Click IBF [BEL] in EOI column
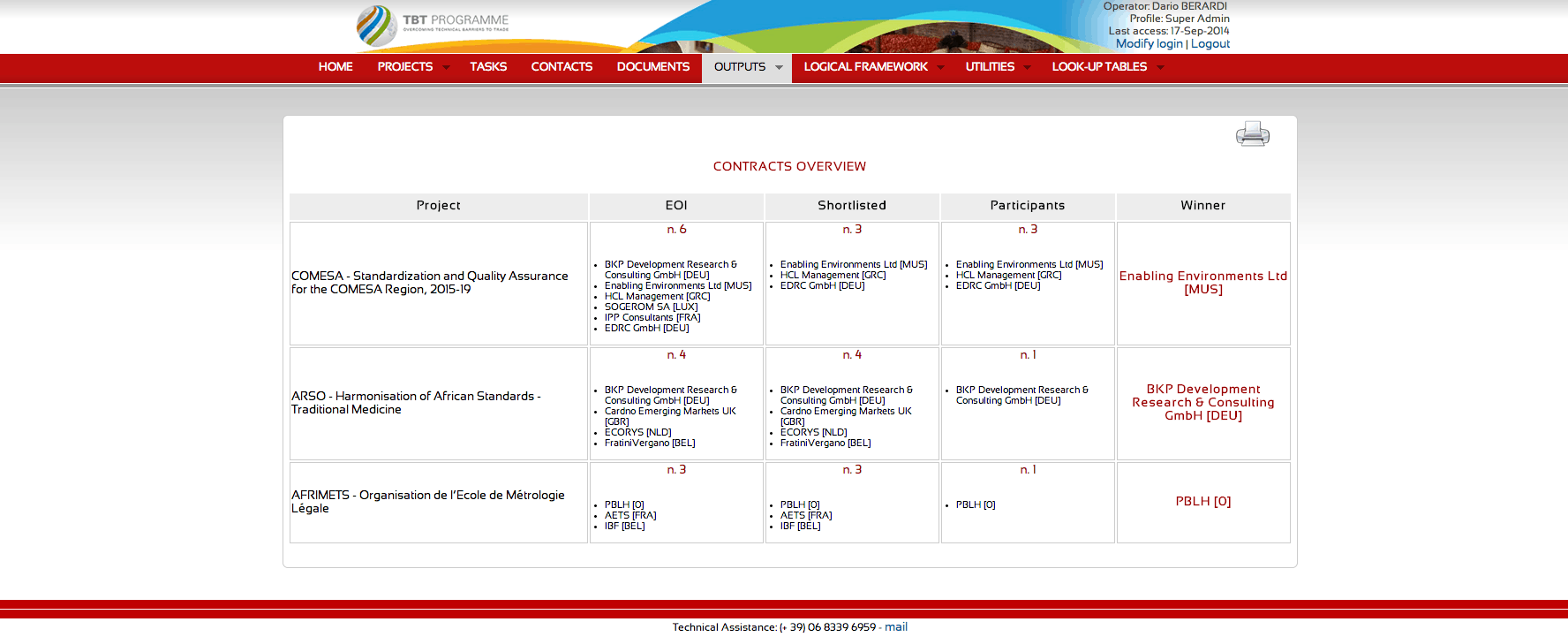This screenshot has width=1568, height=637. click(x=624, y=527)
